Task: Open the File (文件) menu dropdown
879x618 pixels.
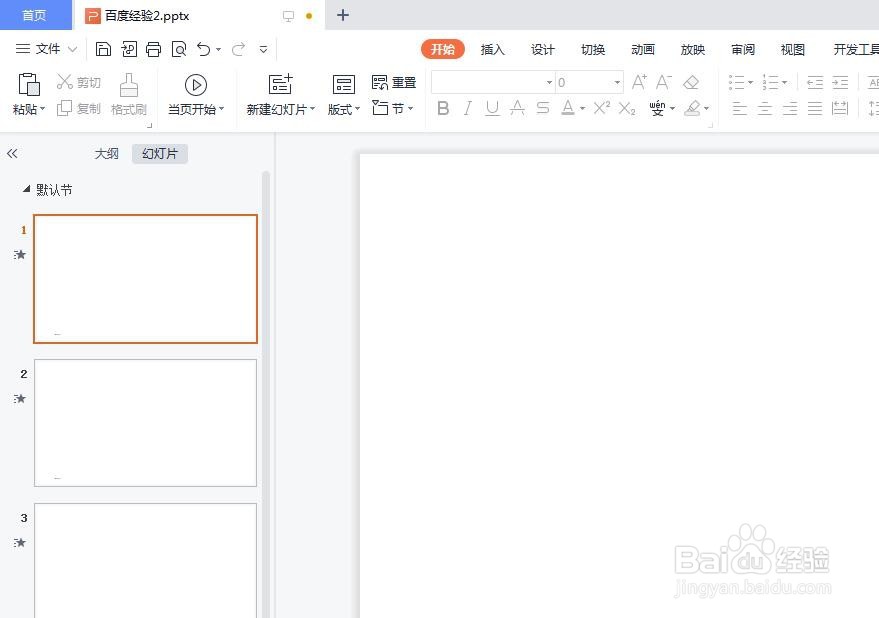Action: [x=47, y=49]
